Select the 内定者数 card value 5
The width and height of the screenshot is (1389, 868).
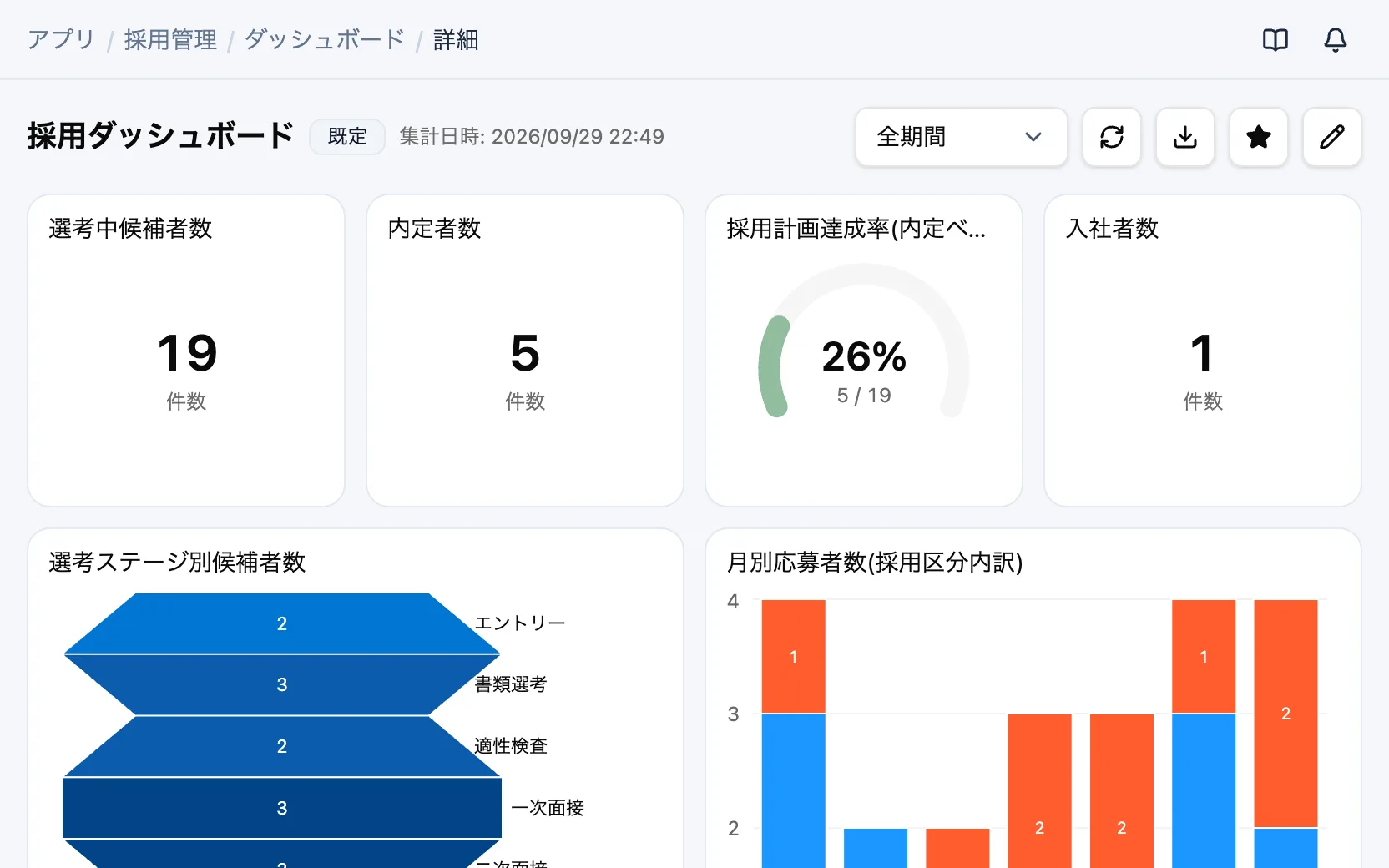point(525,353)
